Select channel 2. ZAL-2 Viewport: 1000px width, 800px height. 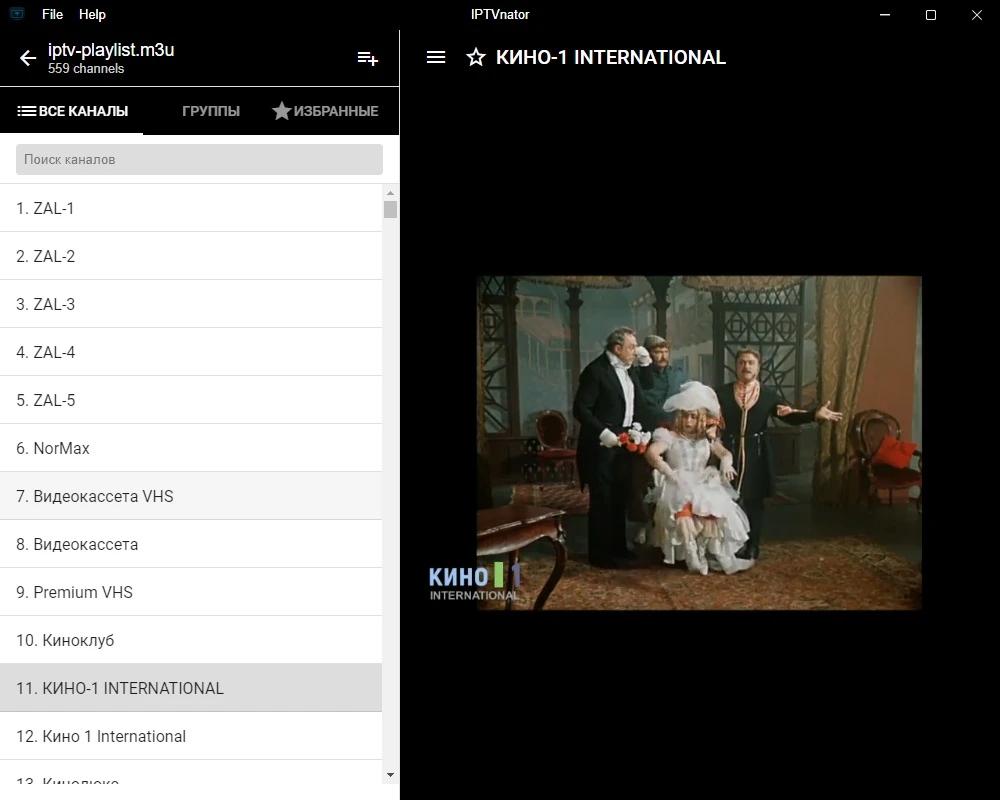pos(191,256)
